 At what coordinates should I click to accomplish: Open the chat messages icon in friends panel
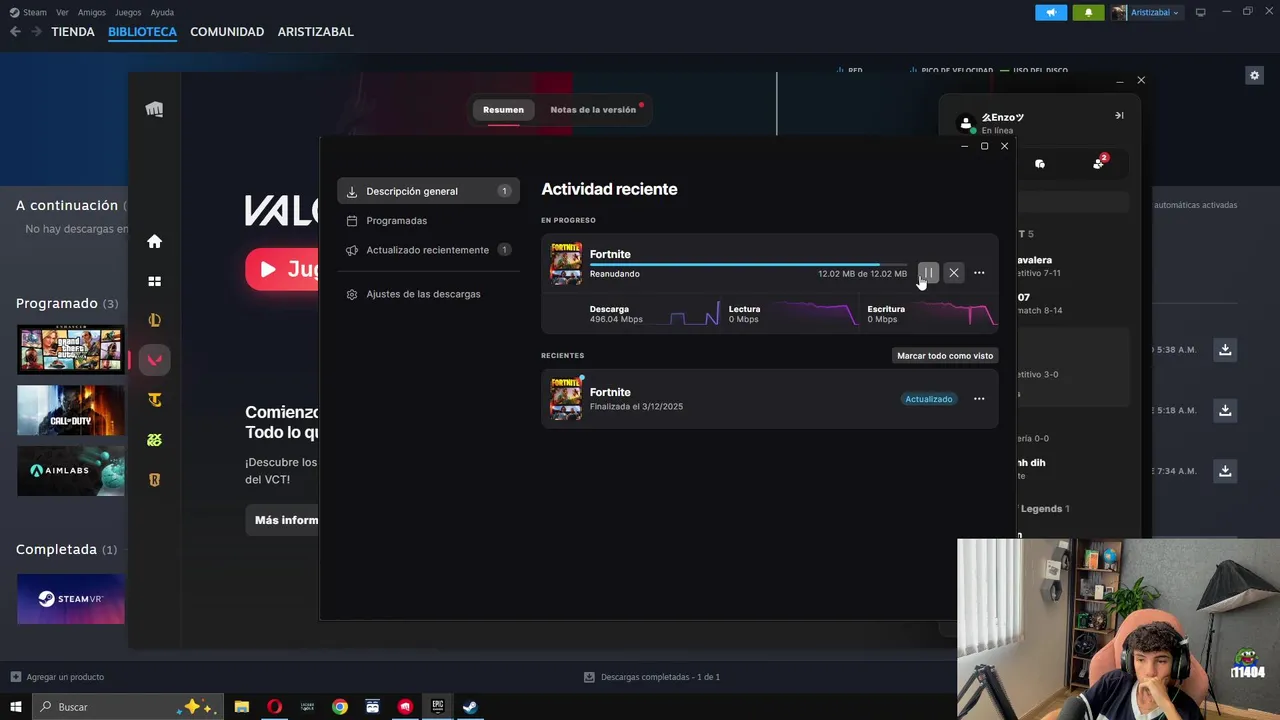1040,164
